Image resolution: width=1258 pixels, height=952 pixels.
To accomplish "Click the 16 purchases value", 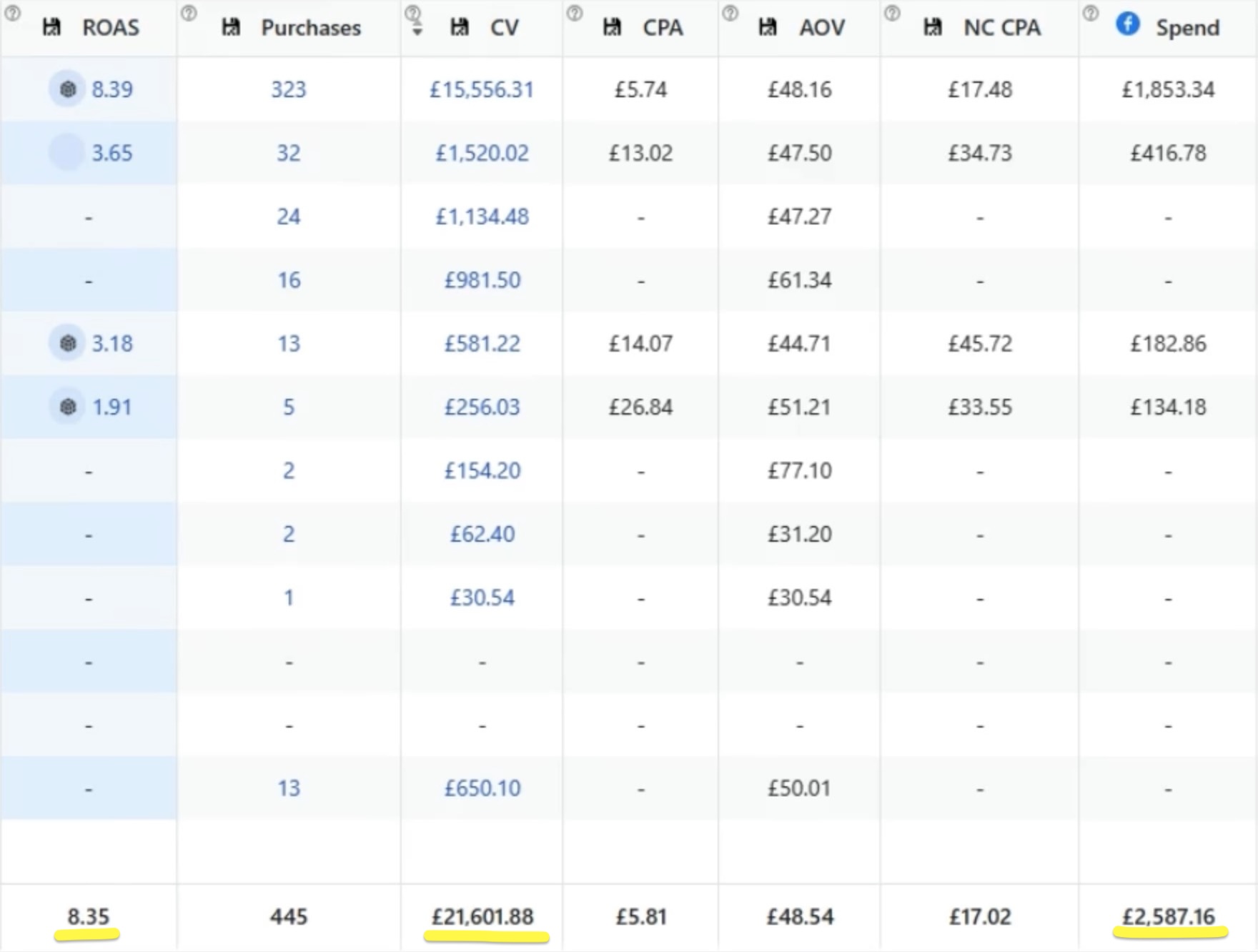I will click(x=289, y=280).
